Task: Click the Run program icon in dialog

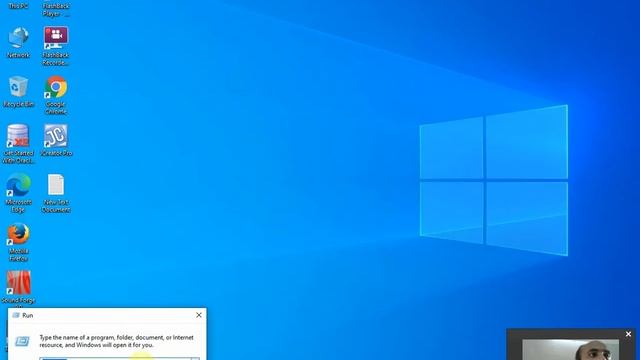Action: coord(22,341)
